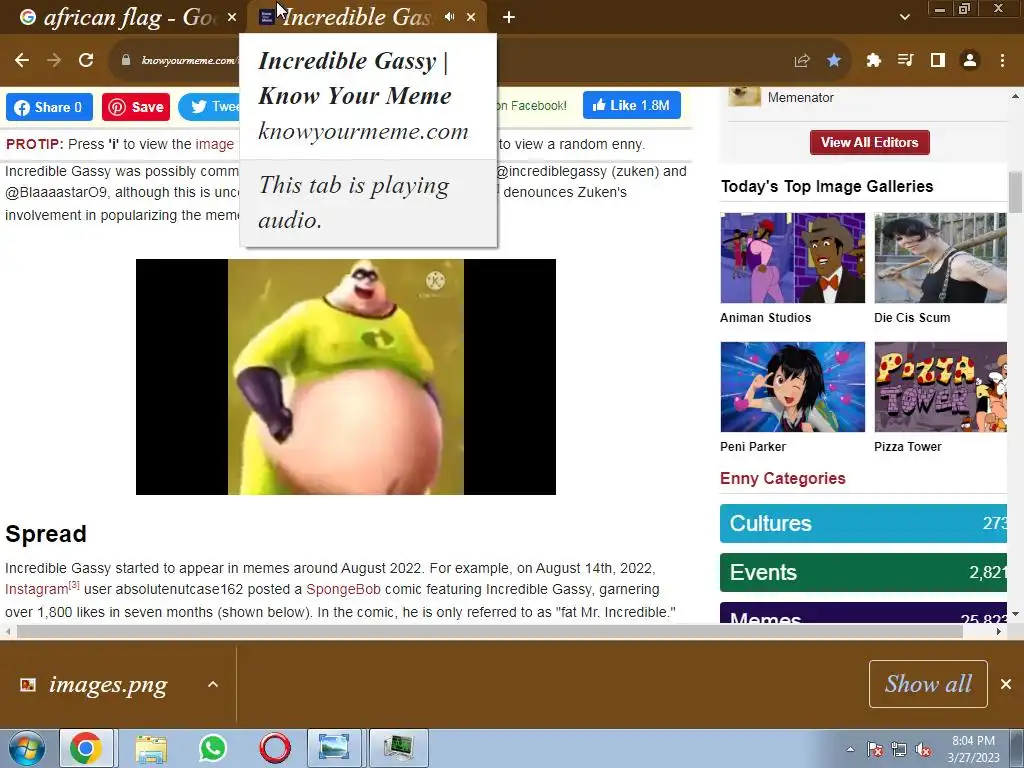This screenshot has height=768, width=1024.
Task: Click the Die Cis Scum caption link
Action: pyautogui.click(x=912, y=318)
